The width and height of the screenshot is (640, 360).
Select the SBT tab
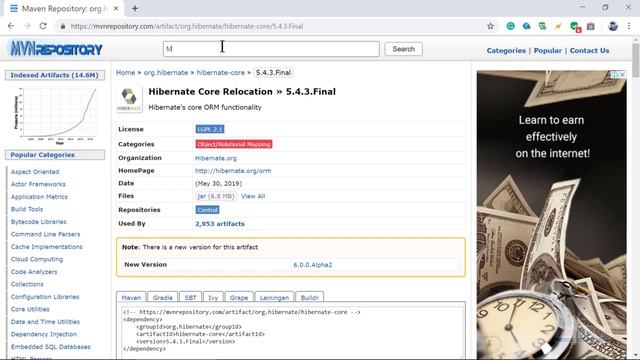point(190,297)
